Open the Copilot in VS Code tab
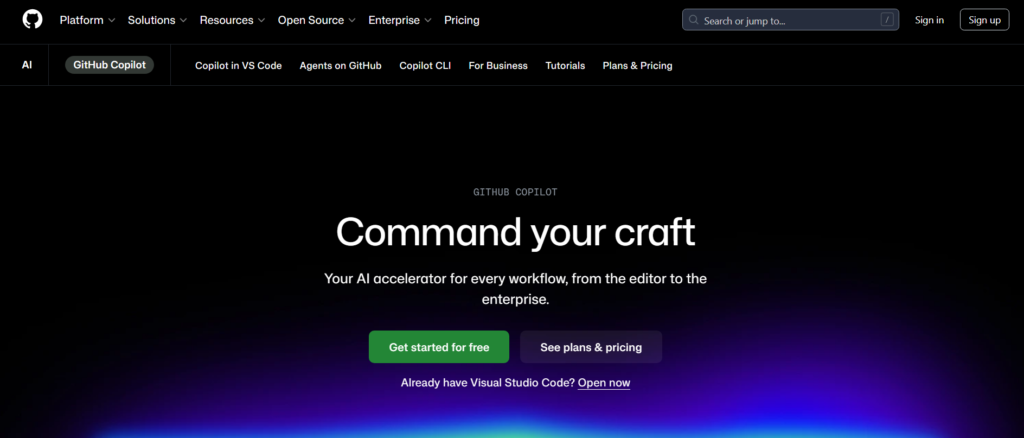The height and width of the screenshot is (438, 1024). (238, 65)
